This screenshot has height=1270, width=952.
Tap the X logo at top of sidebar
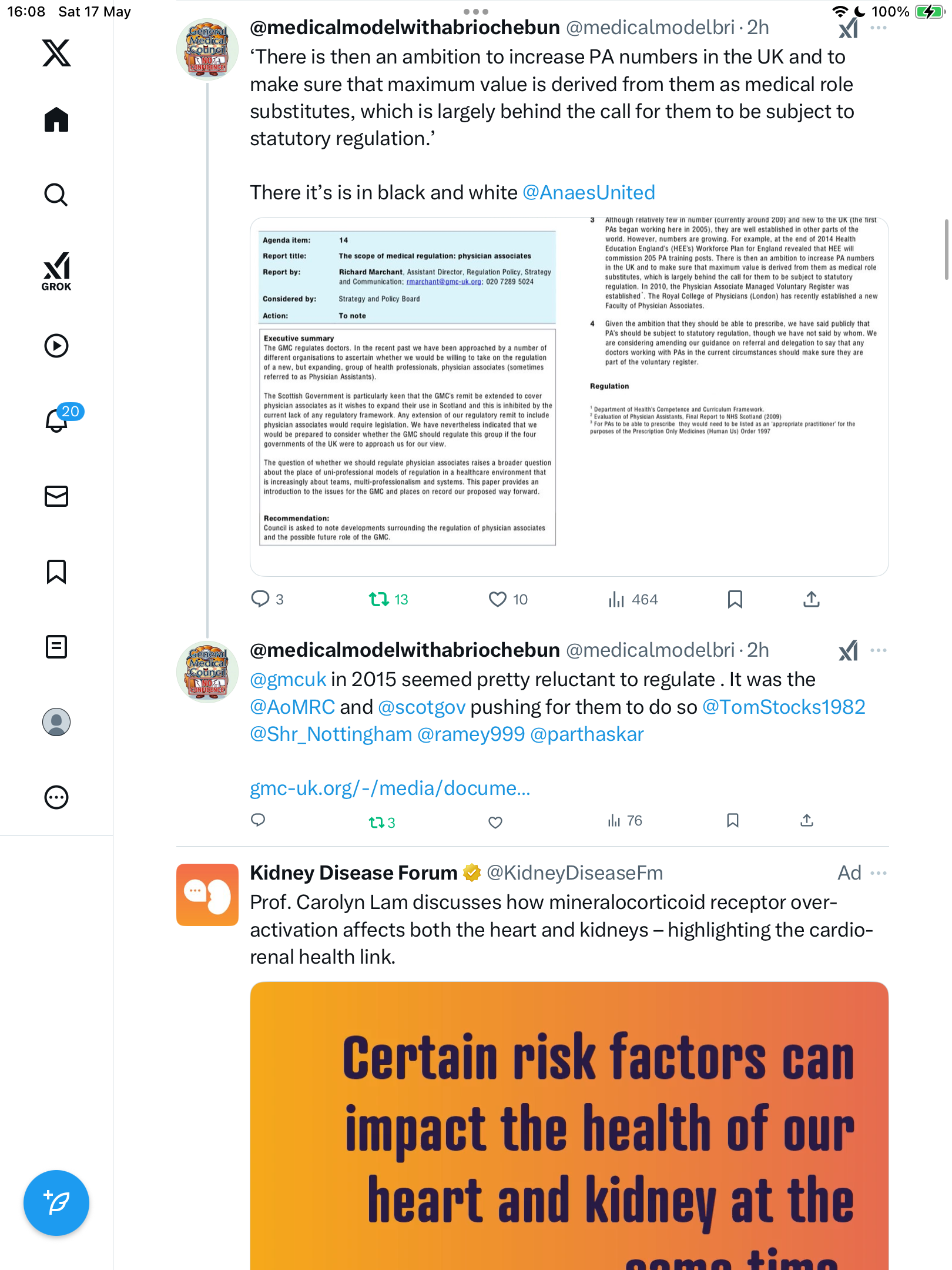click(56, 53)
